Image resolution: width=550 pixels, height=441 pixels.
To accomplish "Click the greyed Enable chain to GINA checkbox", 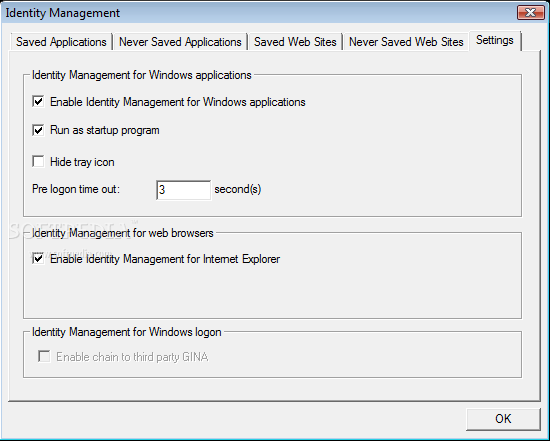I will point(44,356).
